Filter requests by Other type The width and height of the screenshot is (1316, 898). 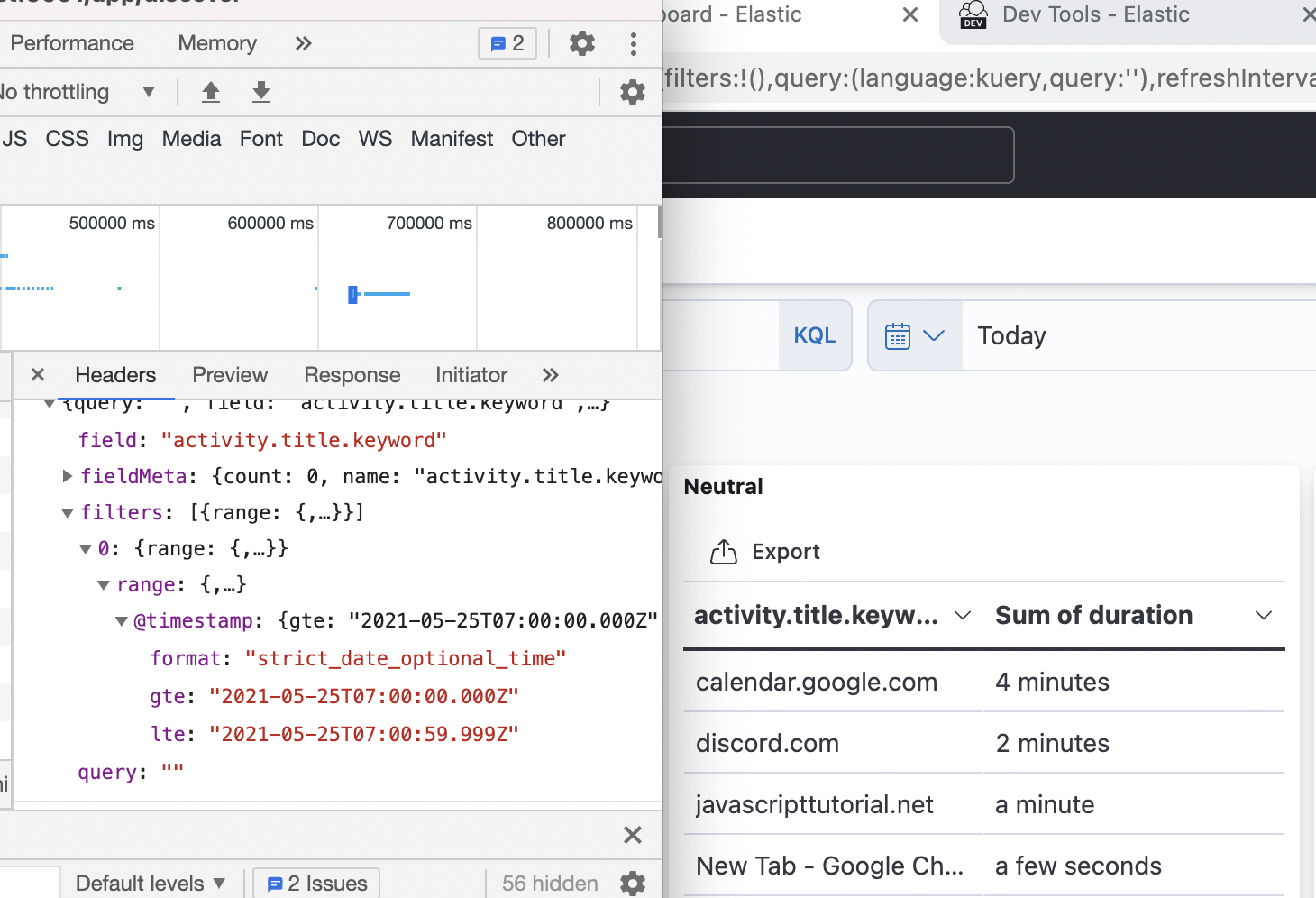[539, 139]
